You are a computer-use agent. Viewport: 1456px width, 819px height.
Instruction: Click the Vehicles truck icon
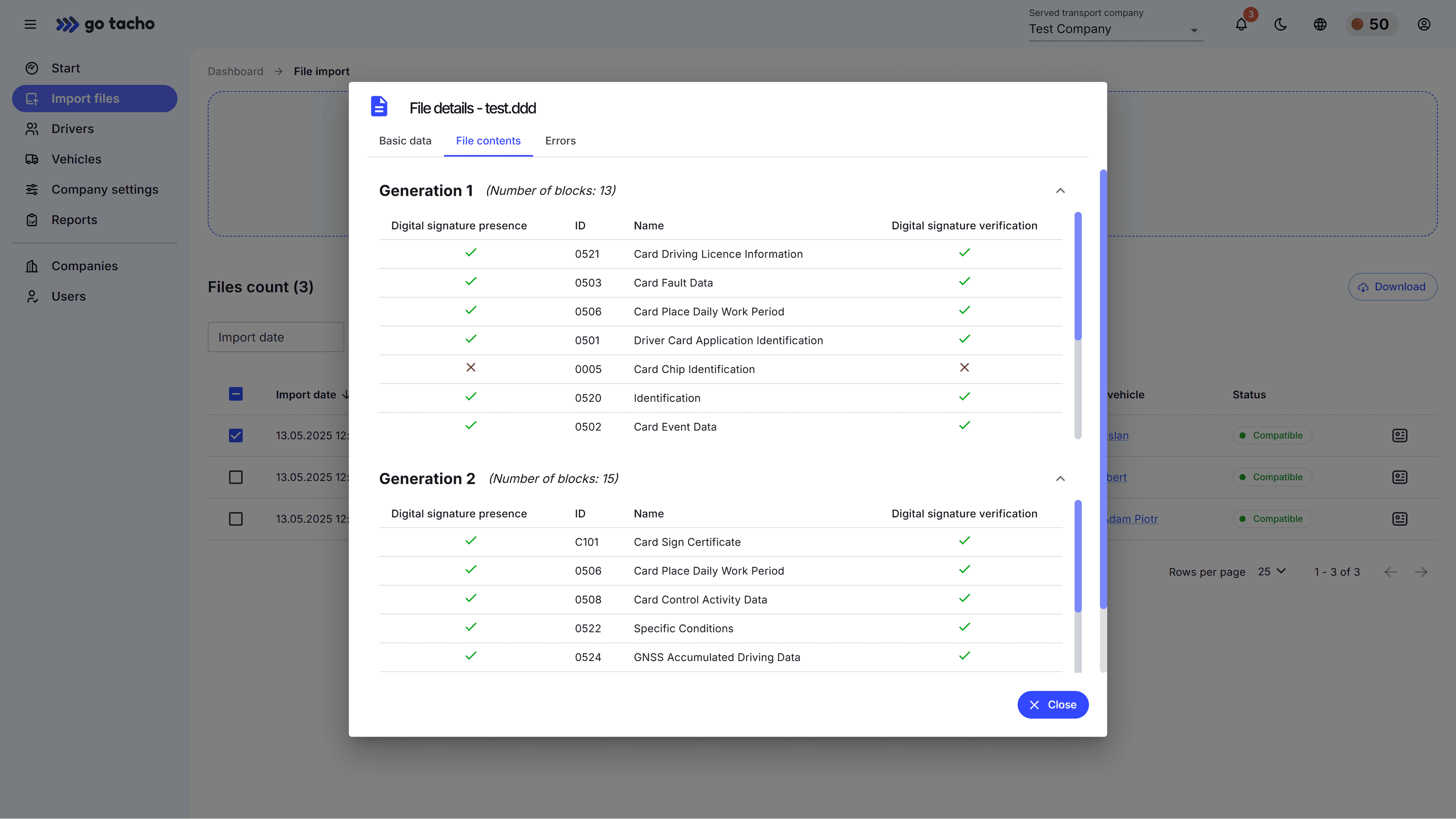32,159
